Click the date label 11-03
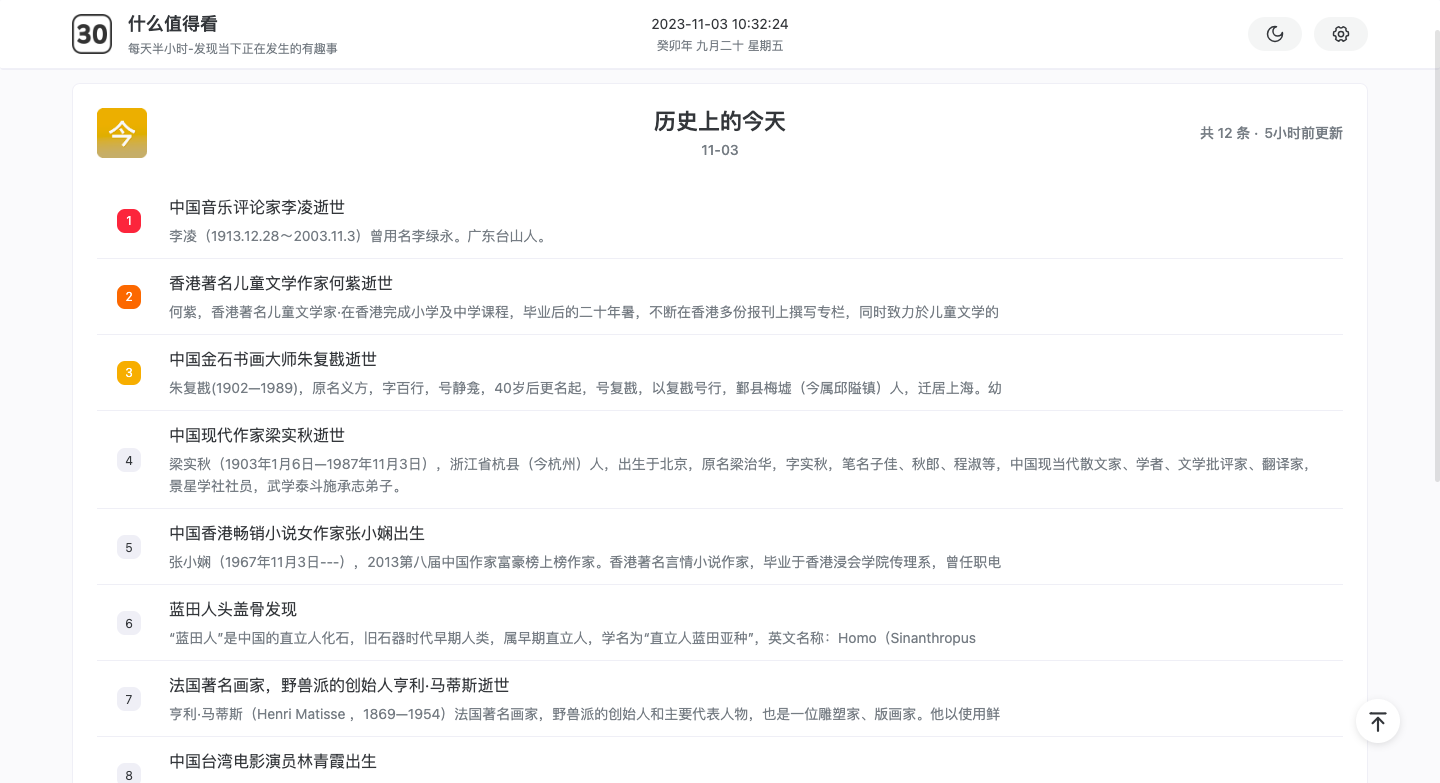Screen dimensions: 1440x783 pyautogui.click(x=718, y=150)
